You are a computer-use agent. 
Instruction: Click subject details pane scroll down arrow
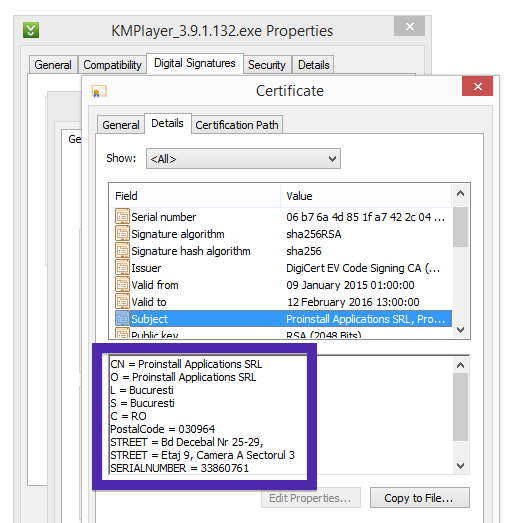[x=461, y=465]
